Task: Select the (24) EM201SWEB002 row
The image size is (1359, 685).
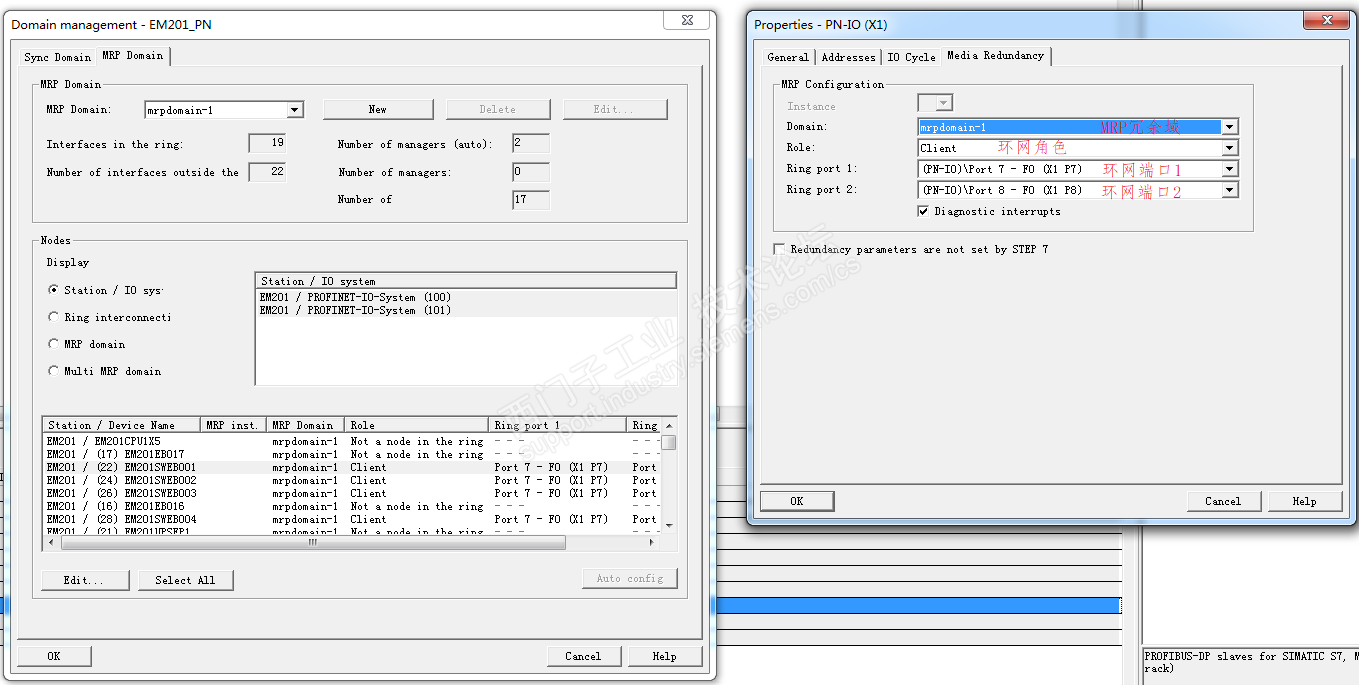Action: tap(352, 480)
